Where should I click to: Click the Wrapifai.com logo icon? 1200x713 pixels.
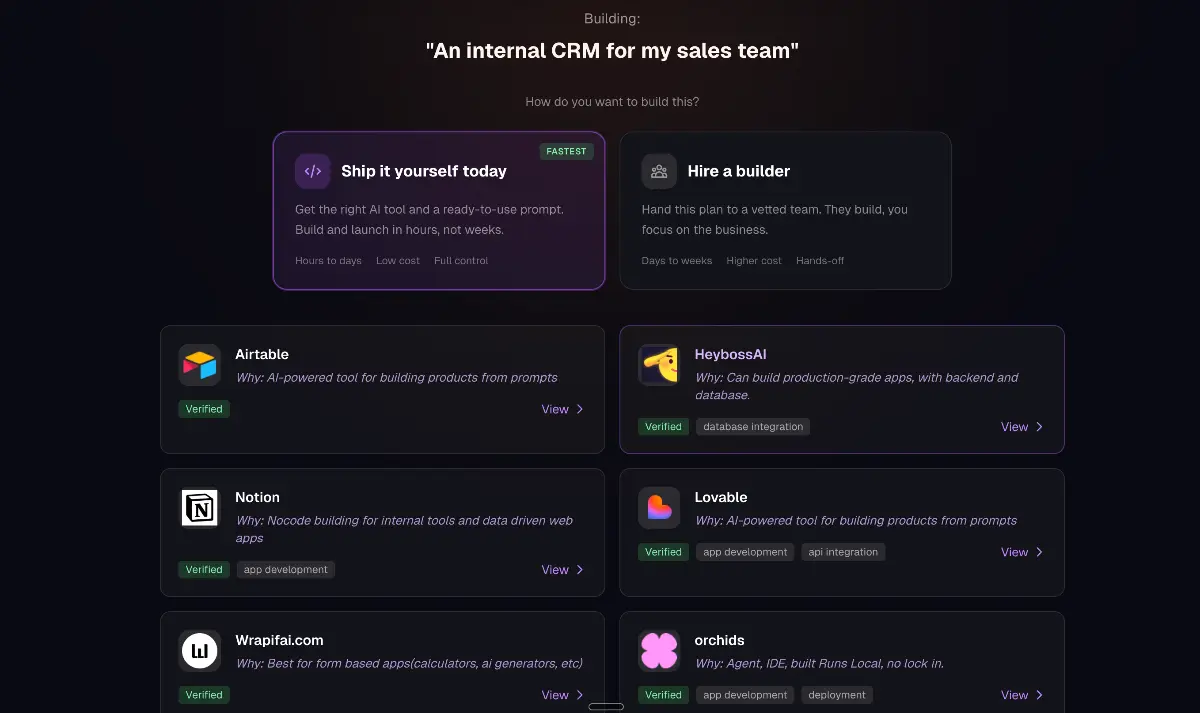[200, 651]
